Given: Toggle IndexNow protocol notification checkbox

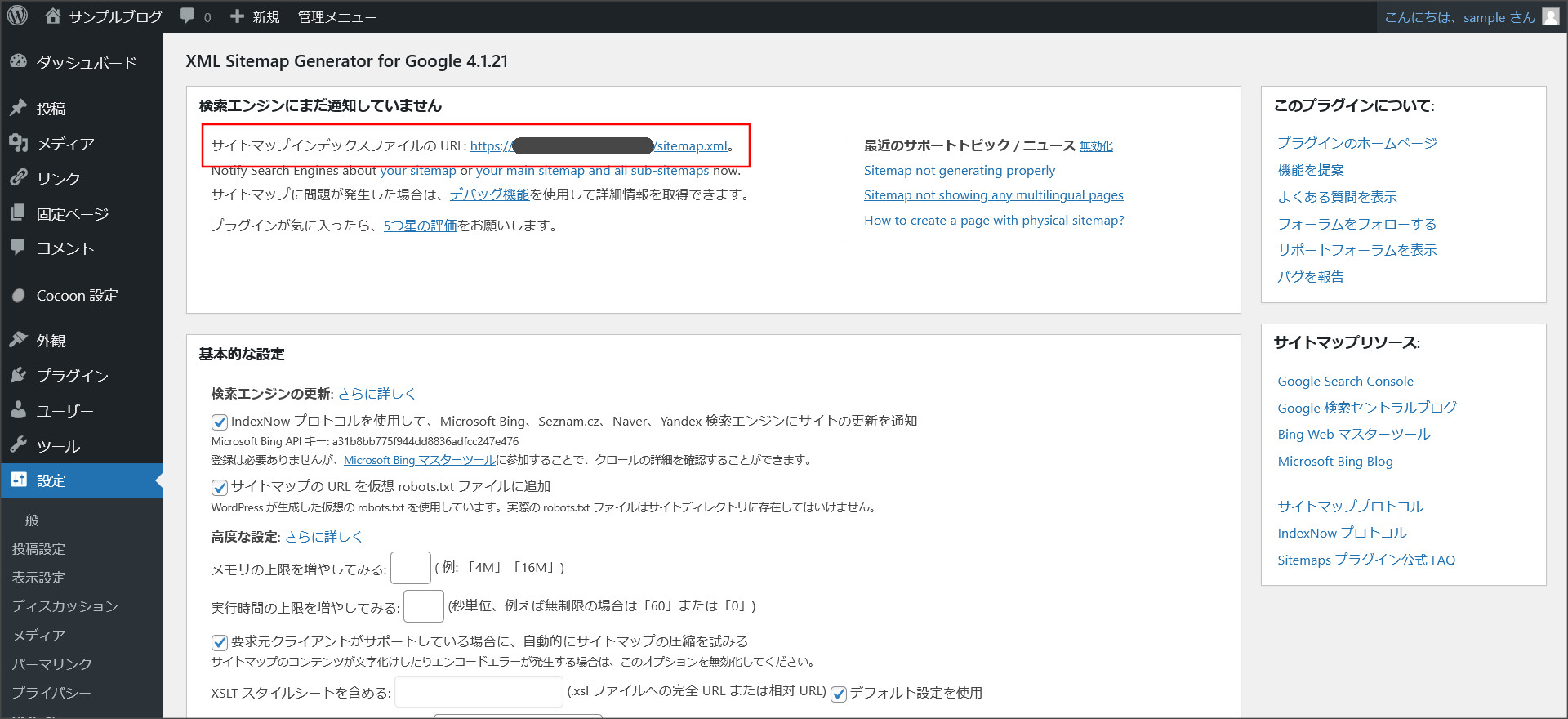Looking at the screenshot, I should pos(219,422).
